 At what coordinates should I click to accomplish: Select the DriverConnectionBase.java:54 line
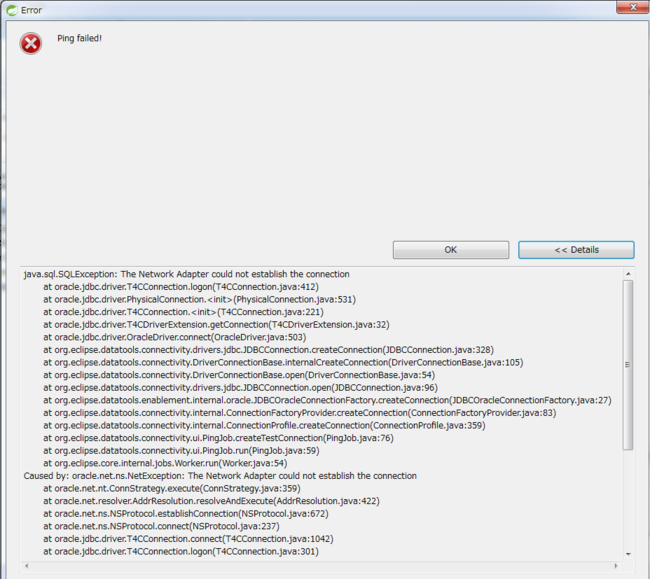tap(239, 375)
